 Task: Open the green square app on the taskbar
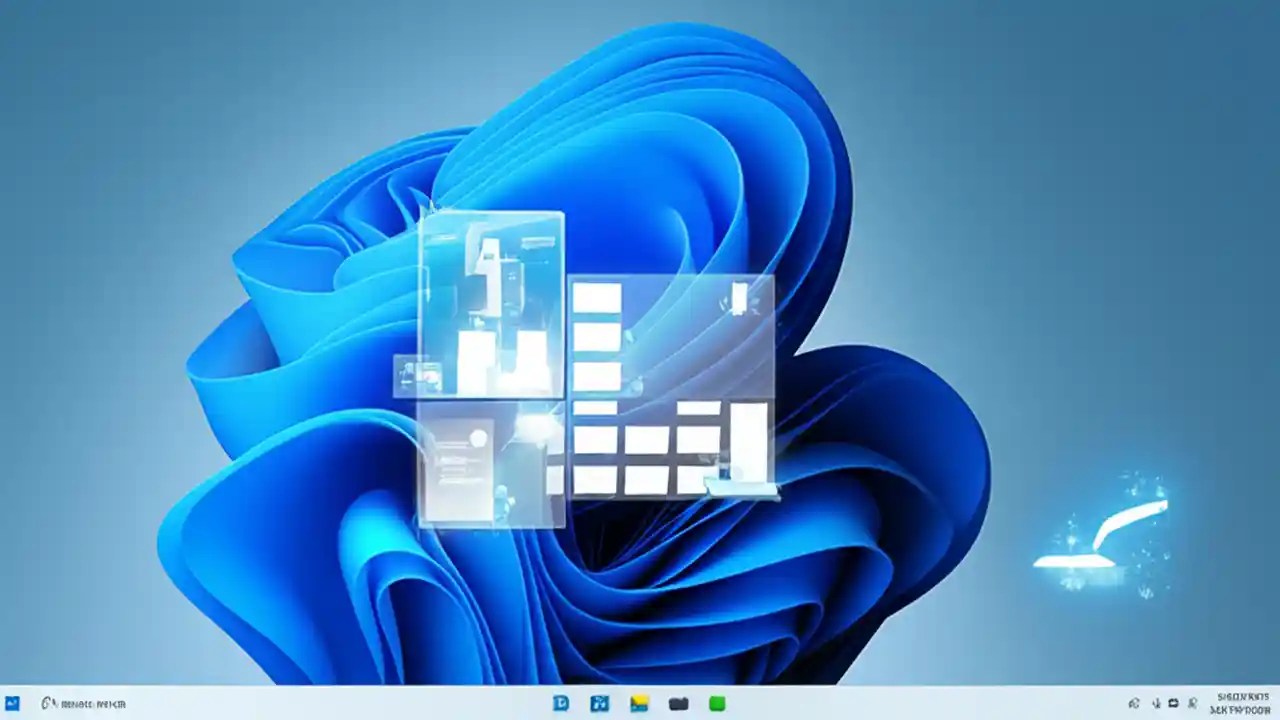pyautogui.click(x=717, y=703)
